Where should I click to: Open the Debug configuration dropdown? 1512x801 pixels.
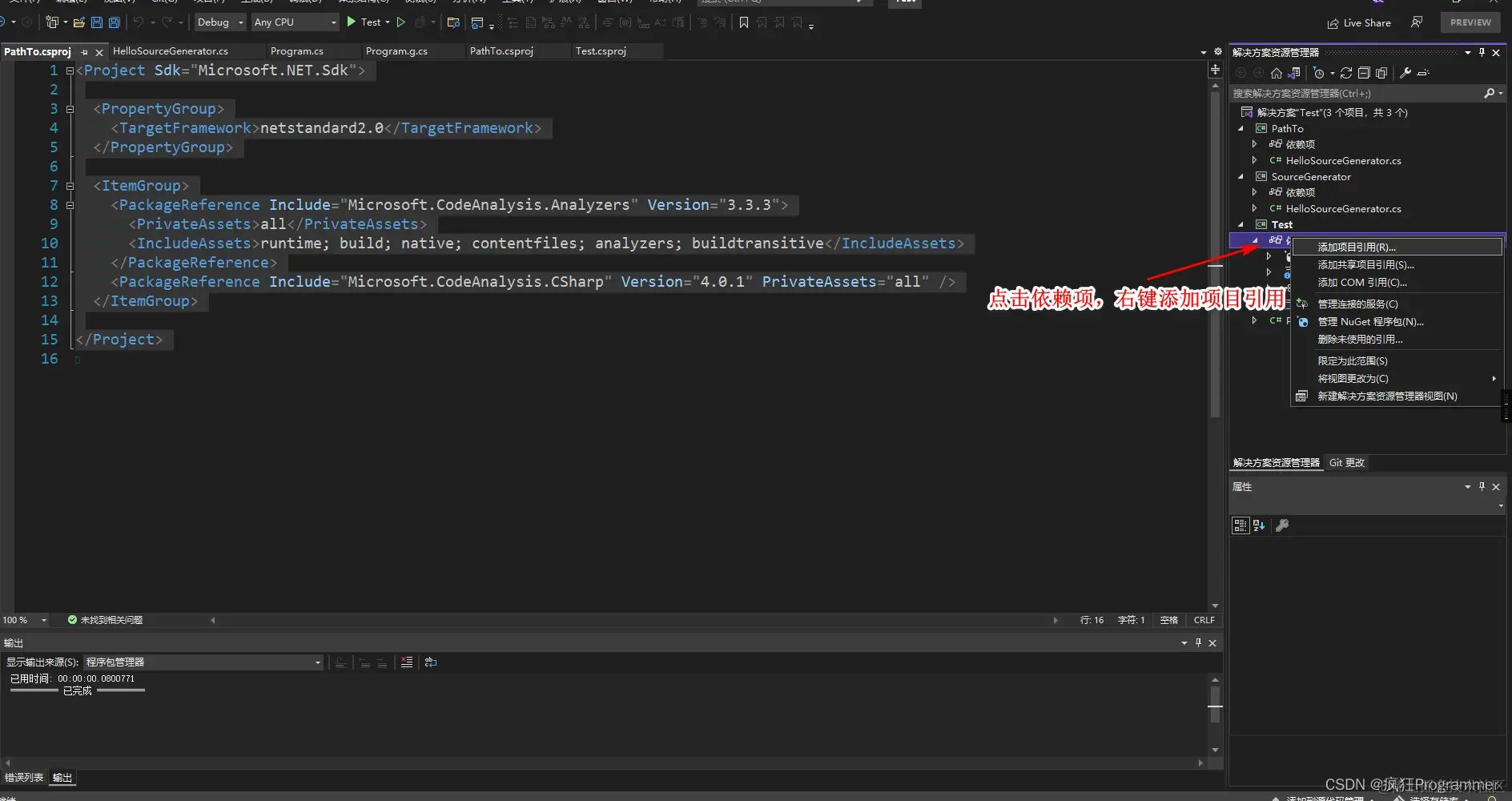(x=220, y=22)
